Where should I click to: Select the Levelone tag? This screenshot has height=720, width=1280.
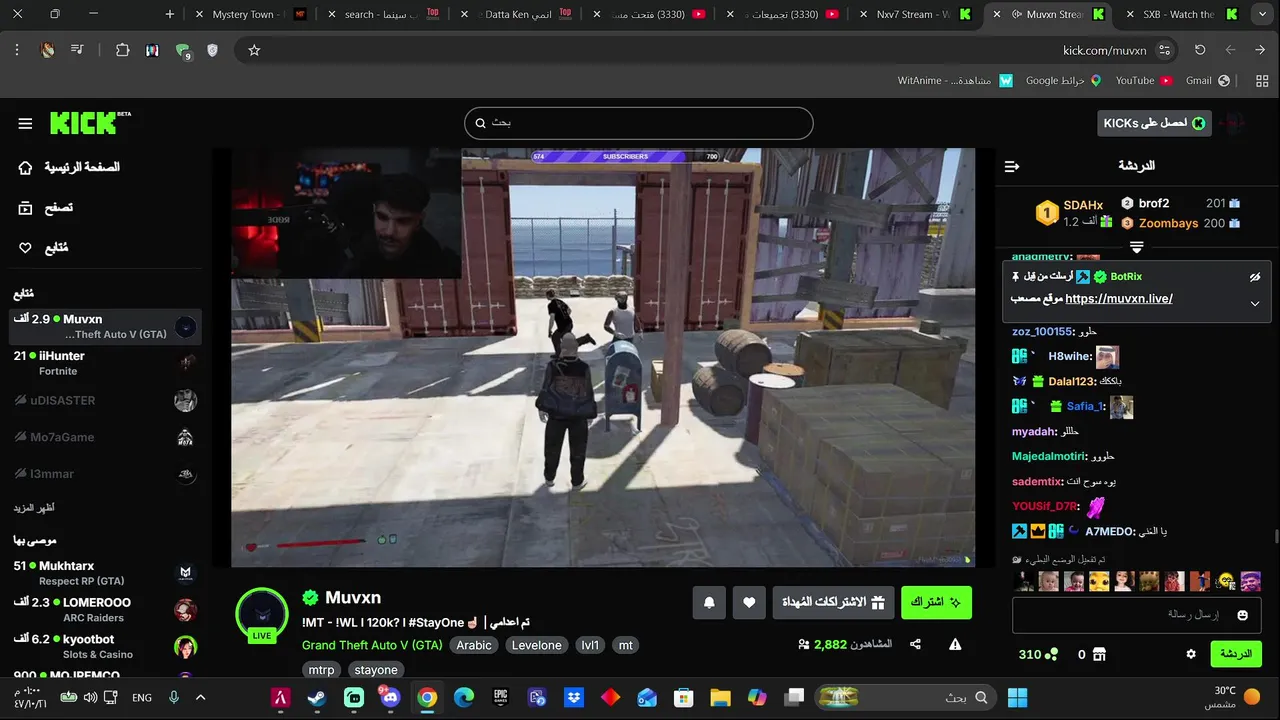537,645
